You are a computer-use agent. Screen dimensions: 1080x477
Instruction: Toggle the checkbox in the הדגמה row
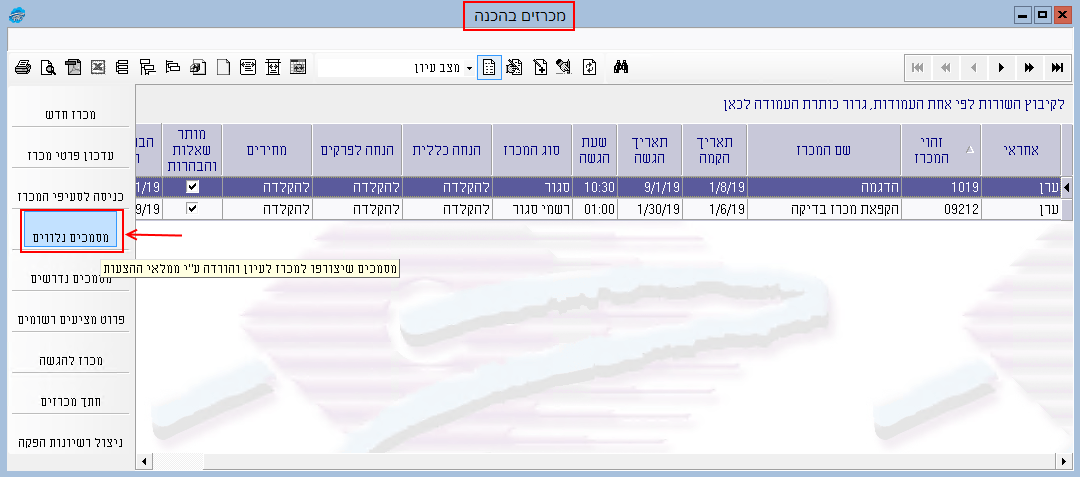point(192,187)
